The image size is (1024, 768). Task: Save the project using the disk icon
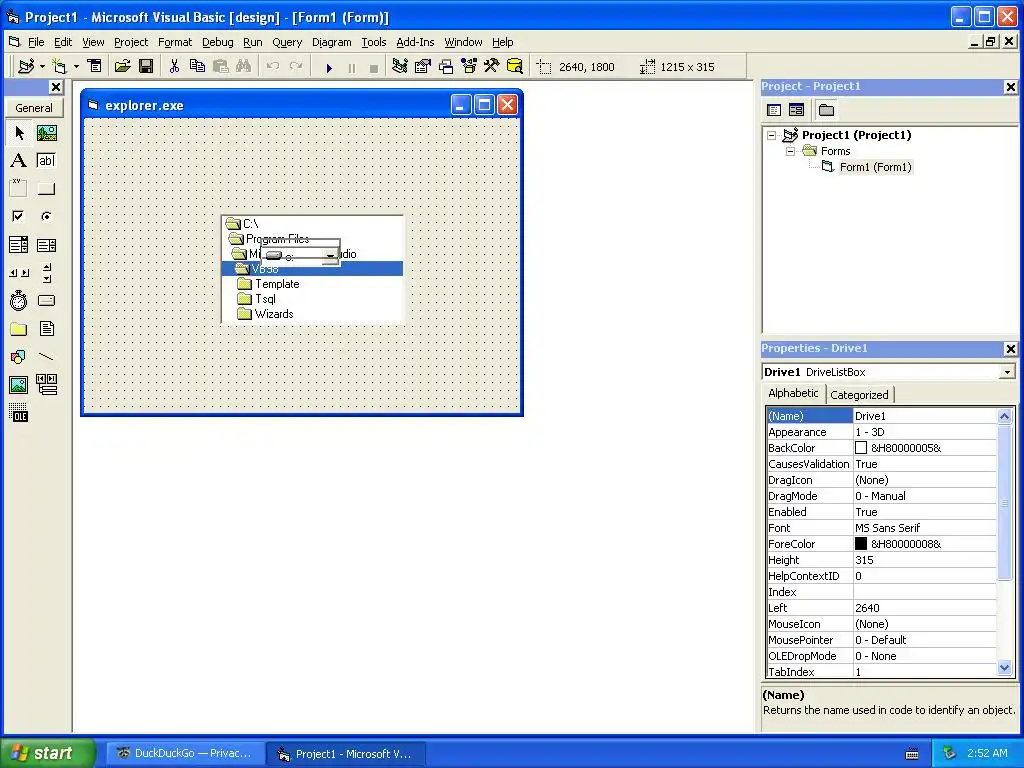146,66
